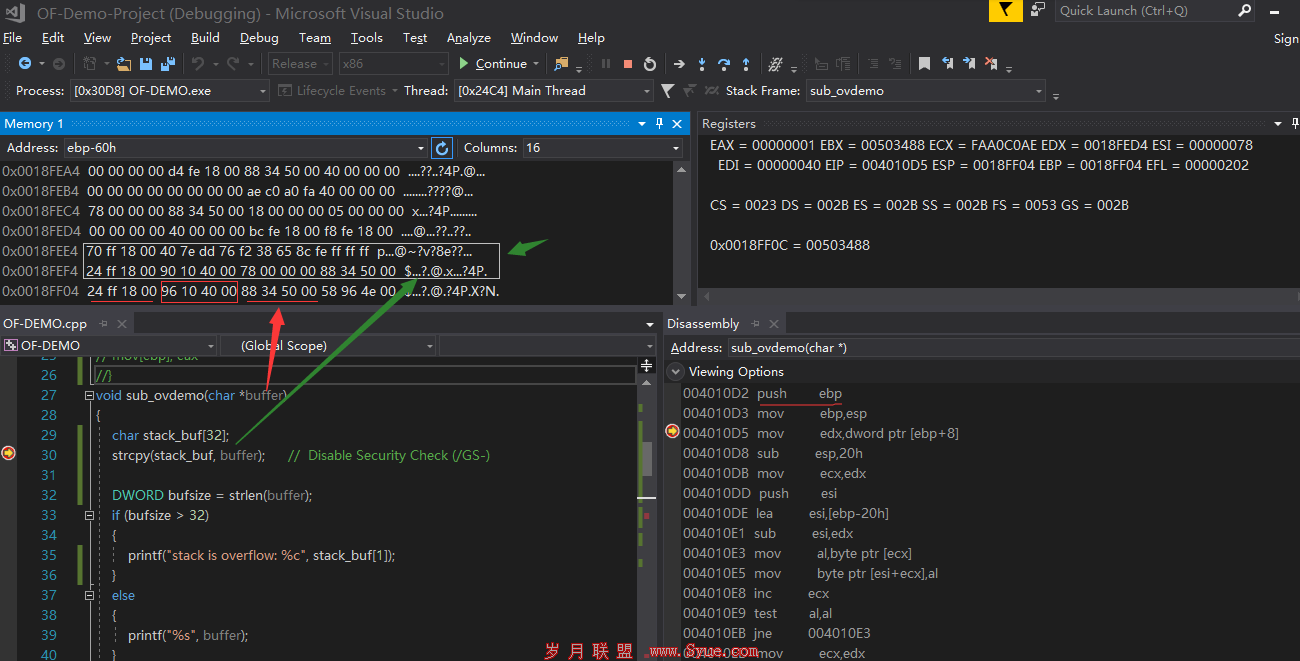Collapse the else block on line 37
This screenshot has width=1300, height=661.
pyautogui.click(x=89, y=595)
